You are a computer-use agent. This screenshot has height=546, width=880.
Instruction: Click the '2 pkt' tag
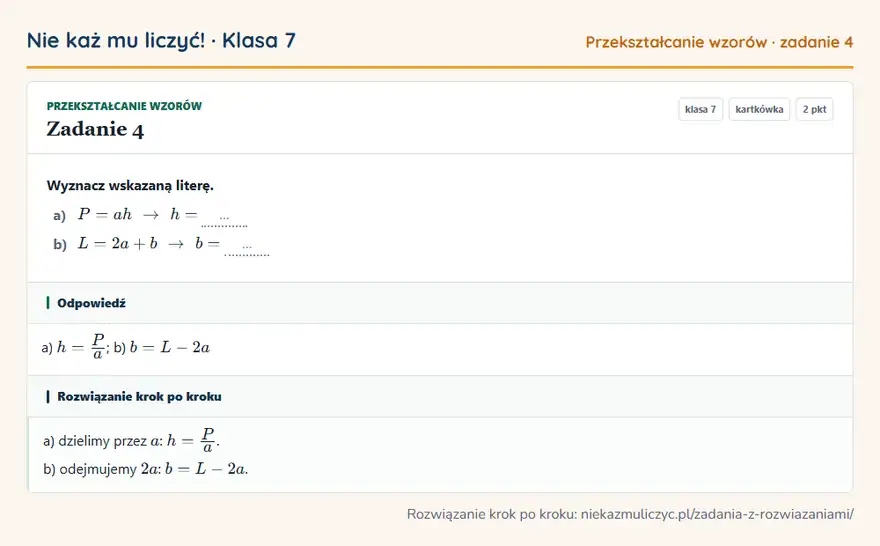coord(814,109)
